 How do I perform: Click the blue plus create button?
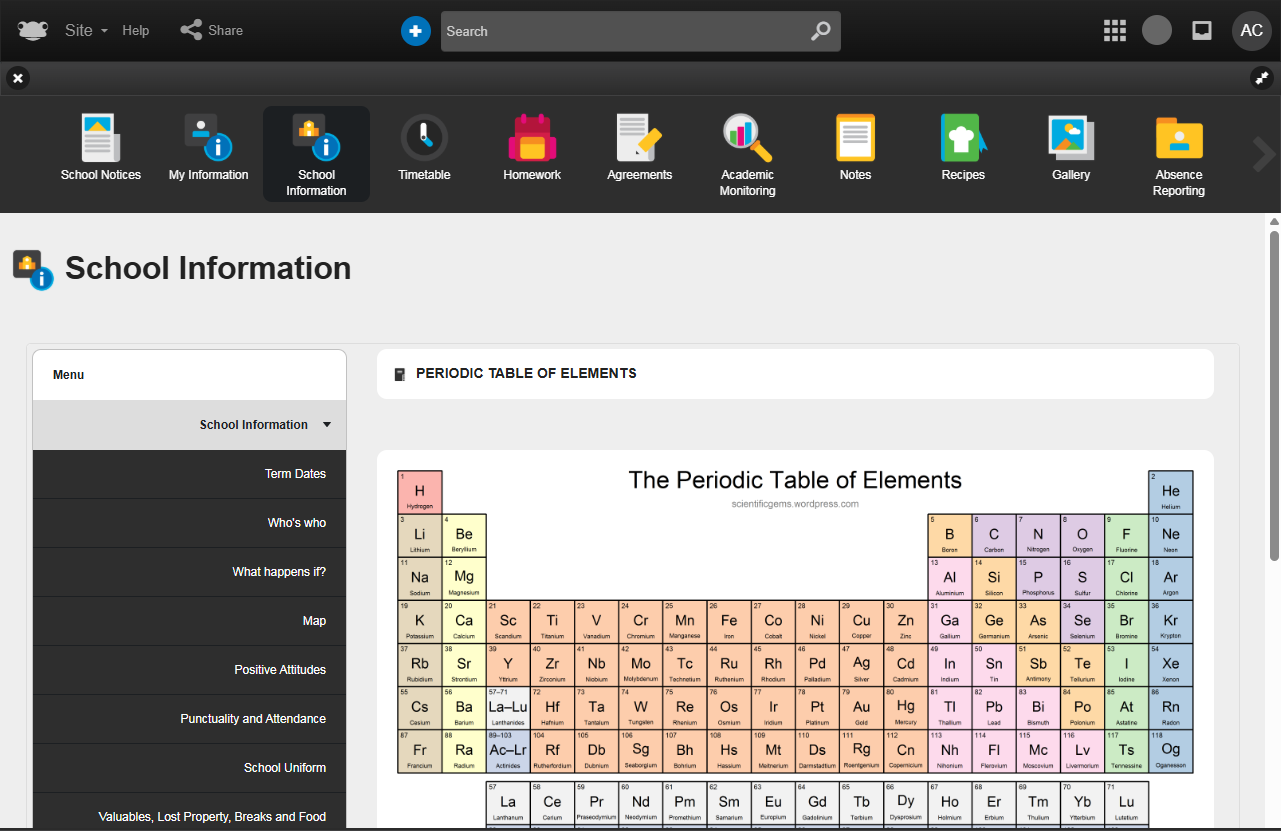415,31
